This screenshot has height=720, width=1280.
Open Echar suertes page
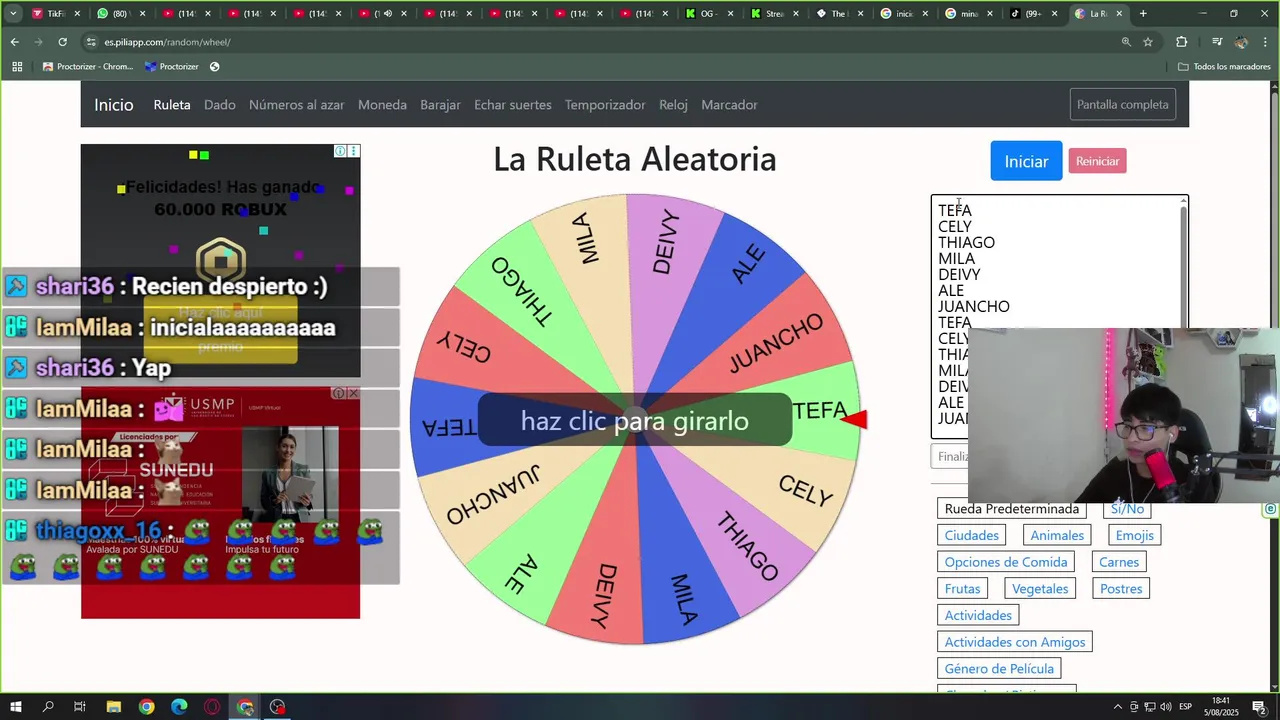pos(513,105)
